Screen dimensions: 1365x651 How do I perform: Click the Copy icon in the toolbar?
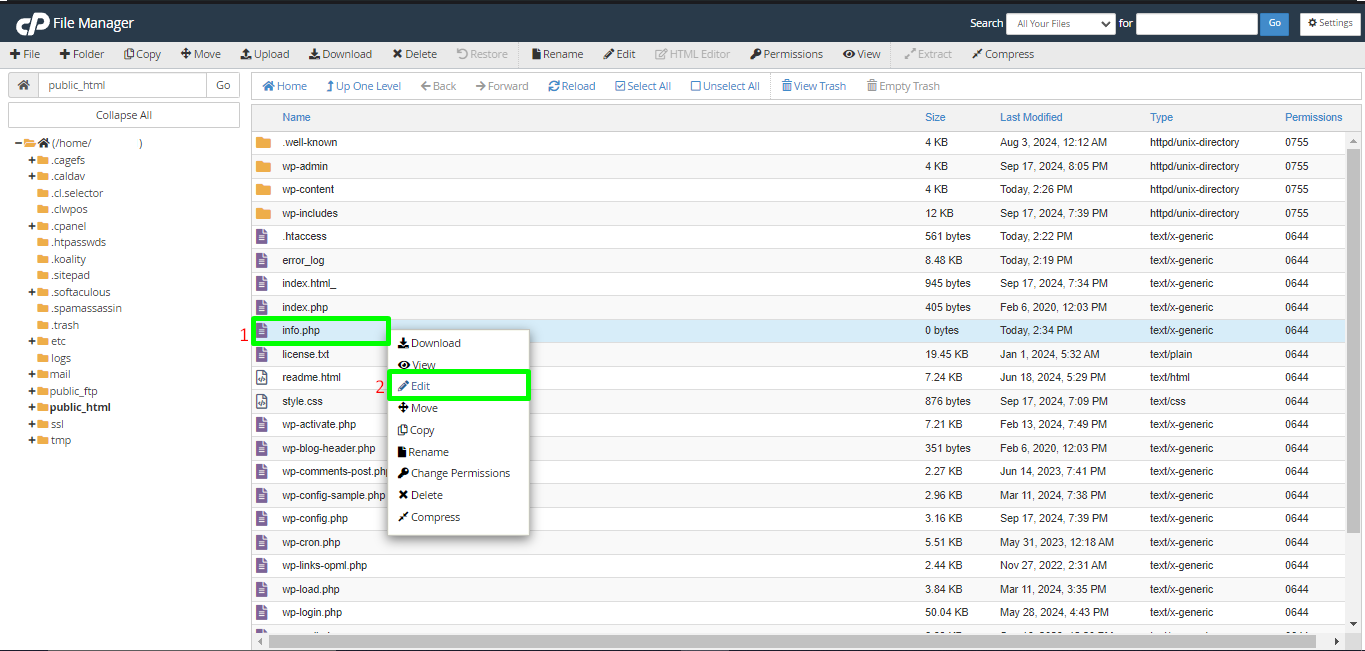[x=142, y=54]
